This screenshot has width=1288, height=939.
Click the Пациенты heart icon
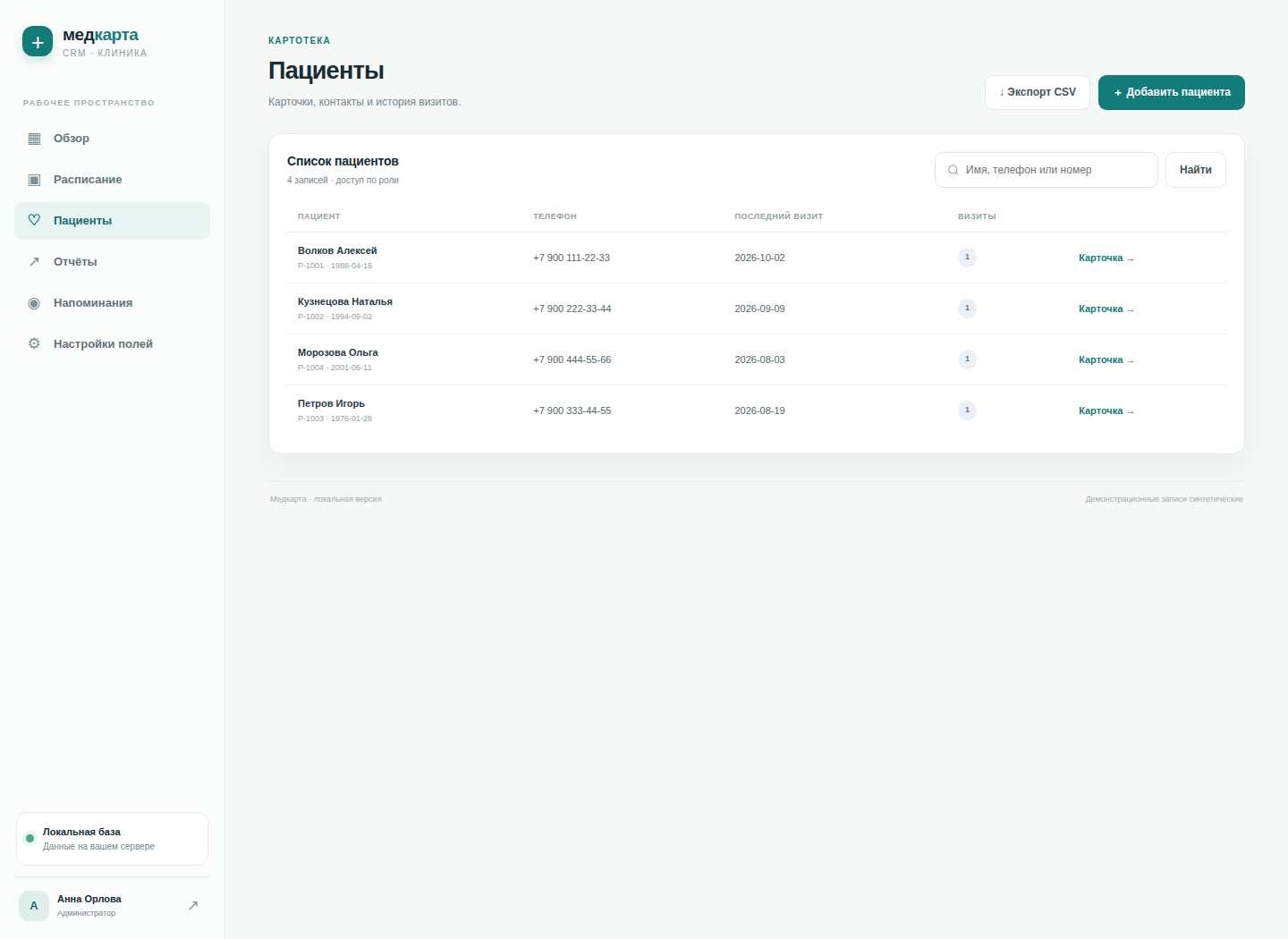click(34, 221)
